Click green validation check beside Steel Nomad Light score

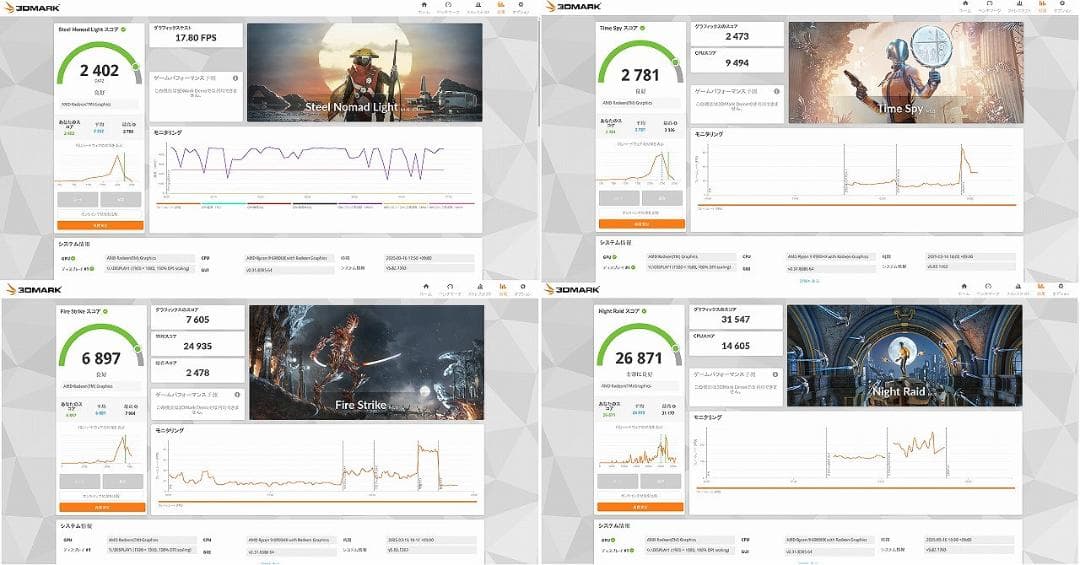coord(123,29)
